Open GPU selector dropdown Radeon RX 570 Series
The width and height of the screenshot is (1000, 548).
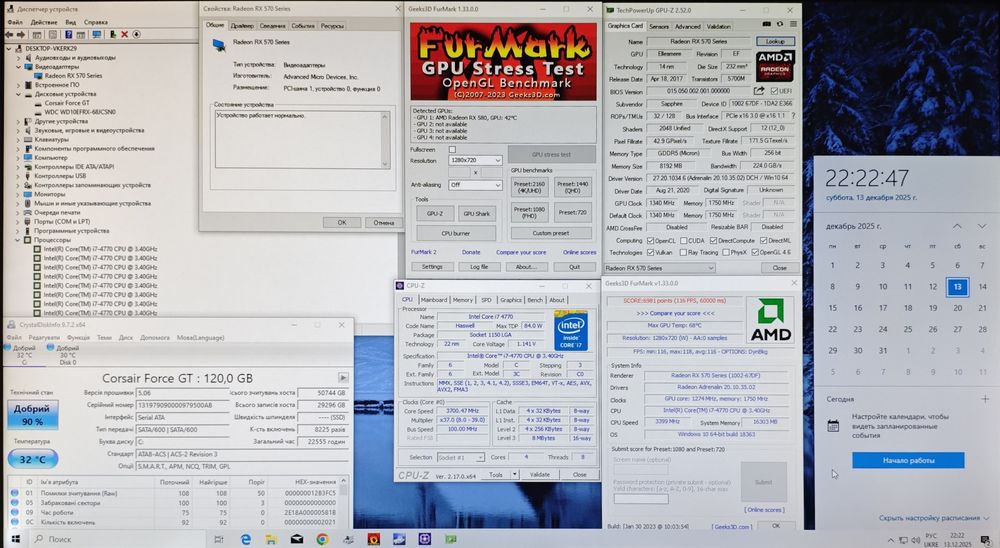click(x=658, y=268)
